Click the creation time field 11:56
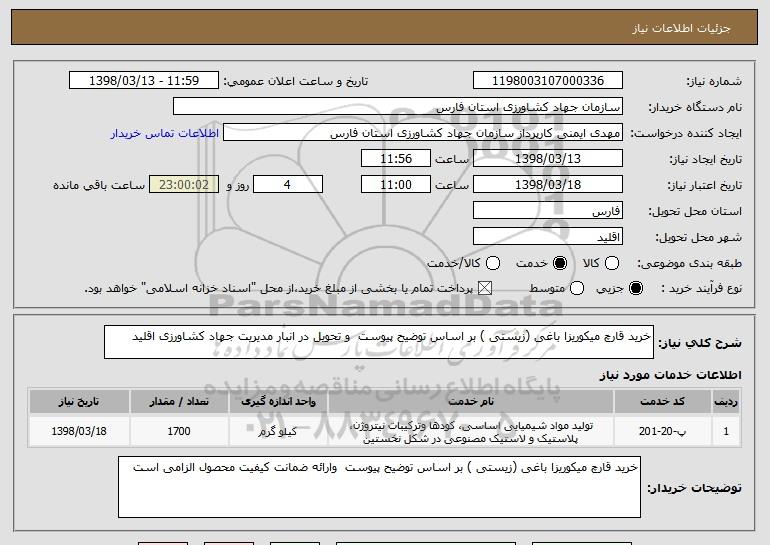This screenshot has height=545, width=770. click(396, 159)
